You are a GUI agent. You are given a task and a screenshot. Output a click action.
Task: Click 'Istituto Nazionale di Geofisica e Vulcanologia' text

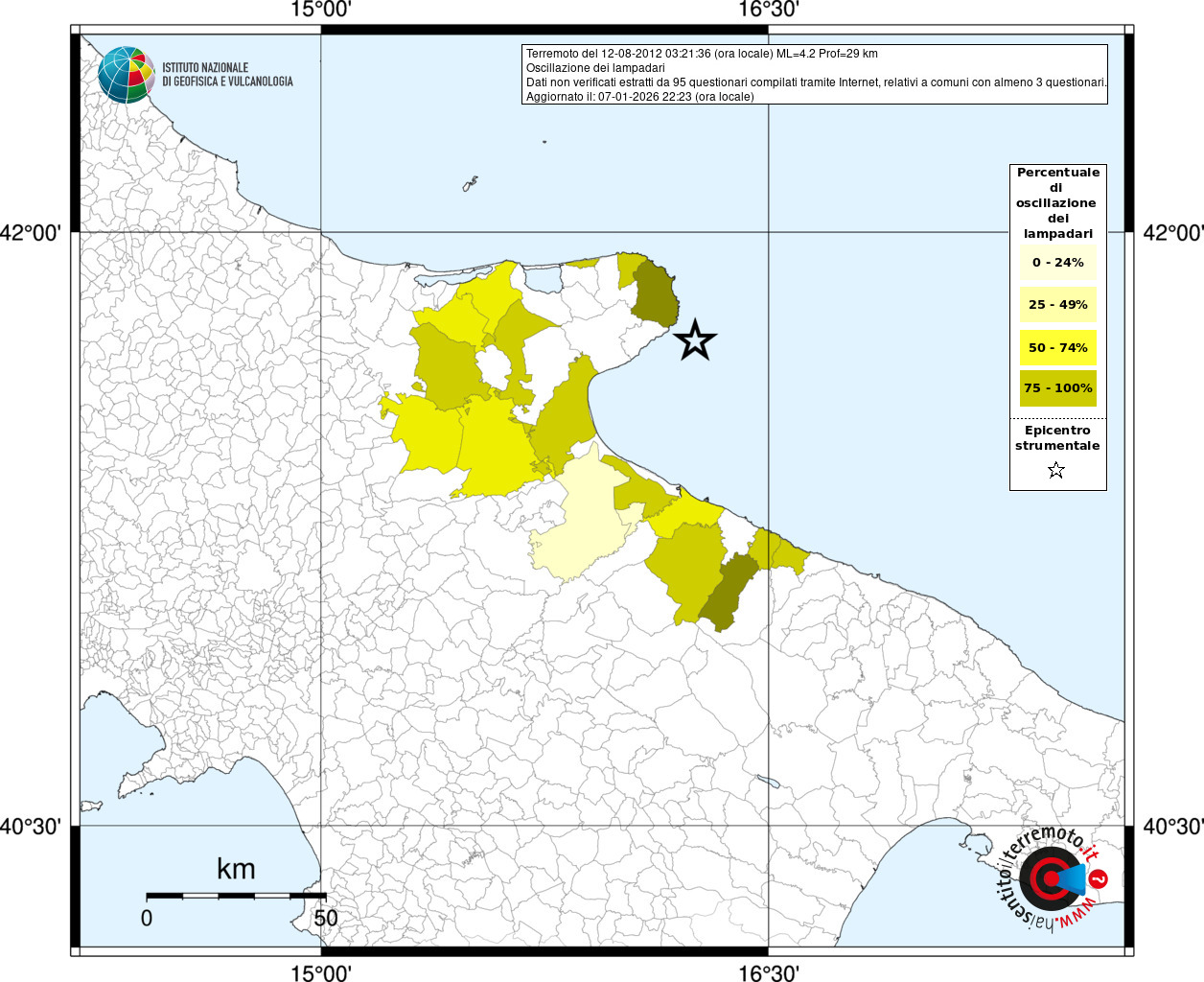pos(227,75)
